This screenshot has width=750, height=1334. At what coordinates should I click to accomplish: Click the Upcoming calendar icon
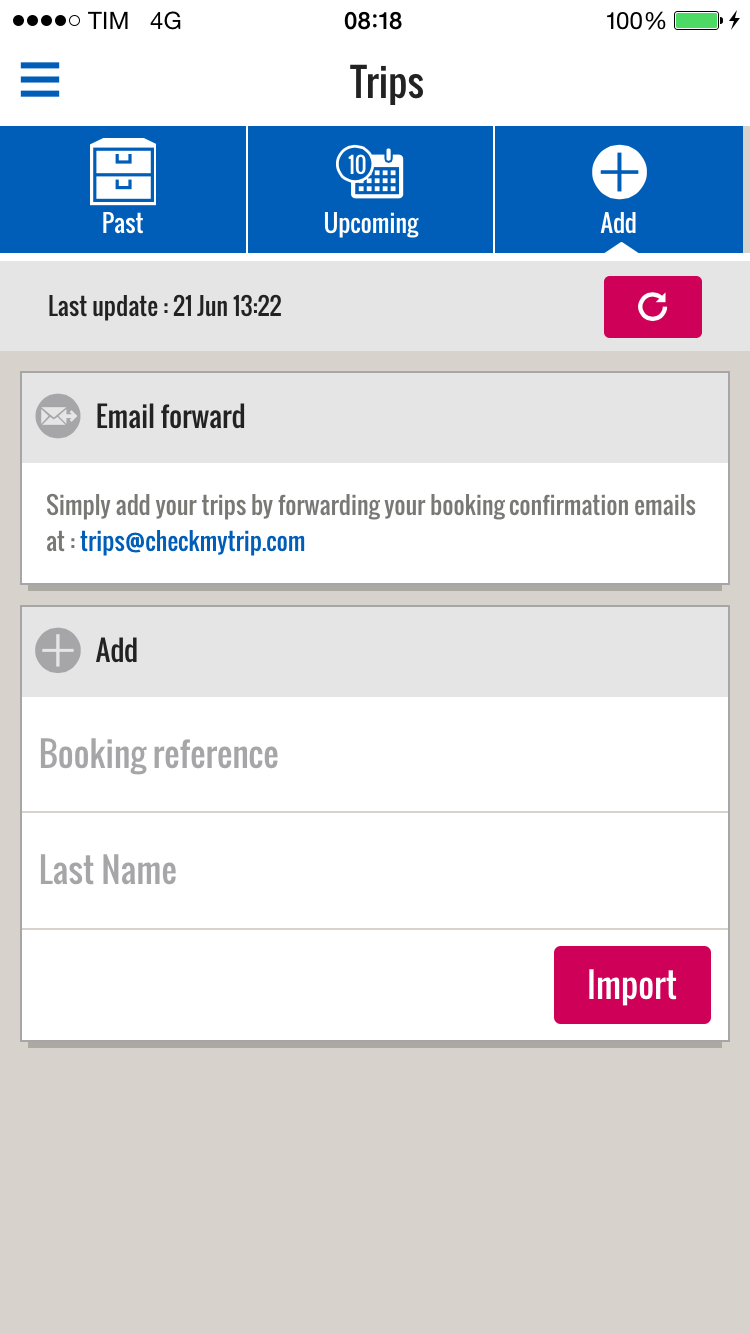point(370,171)
